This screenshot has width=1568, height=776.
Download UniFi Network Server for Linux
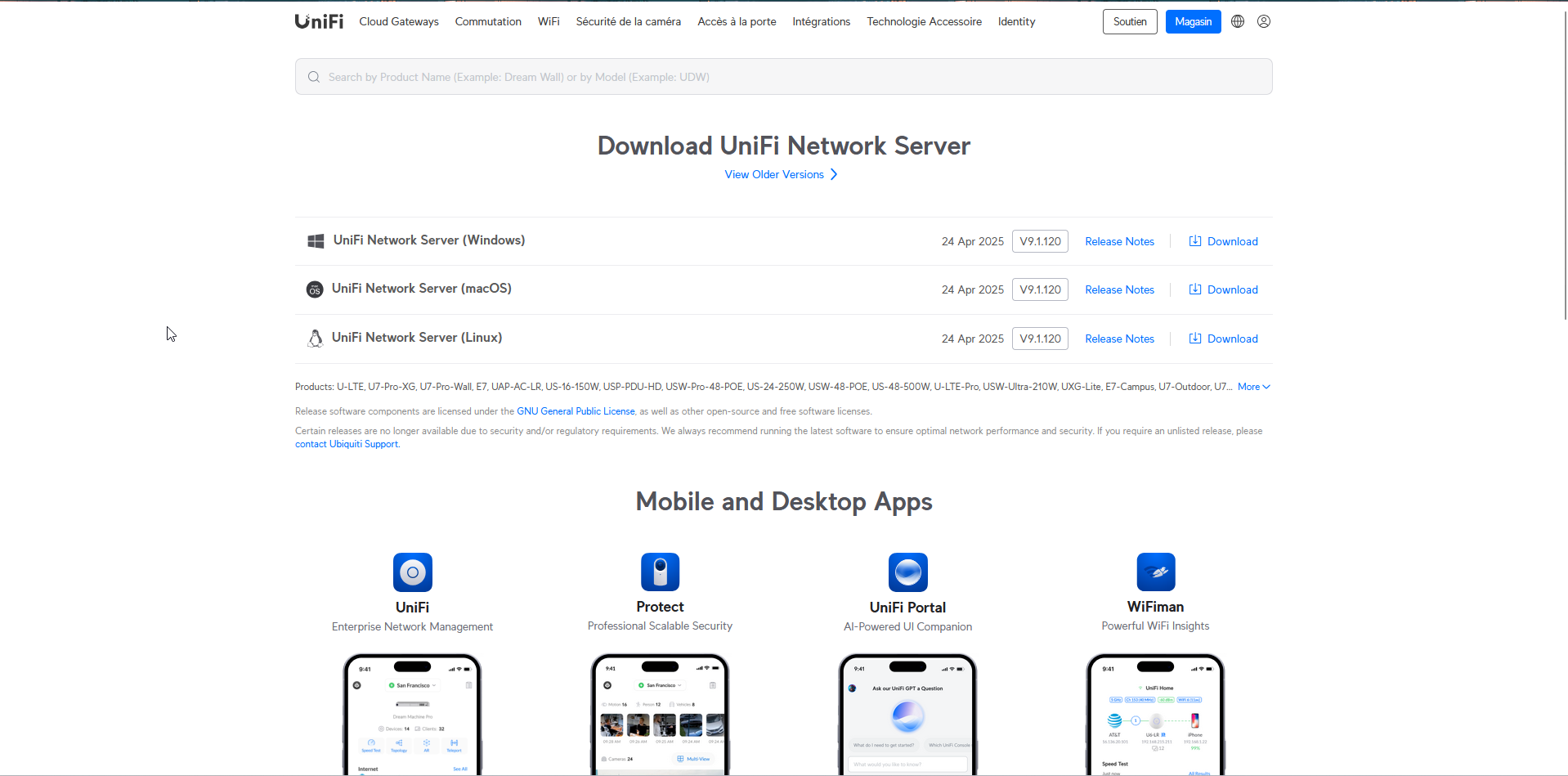(1223, 339)
